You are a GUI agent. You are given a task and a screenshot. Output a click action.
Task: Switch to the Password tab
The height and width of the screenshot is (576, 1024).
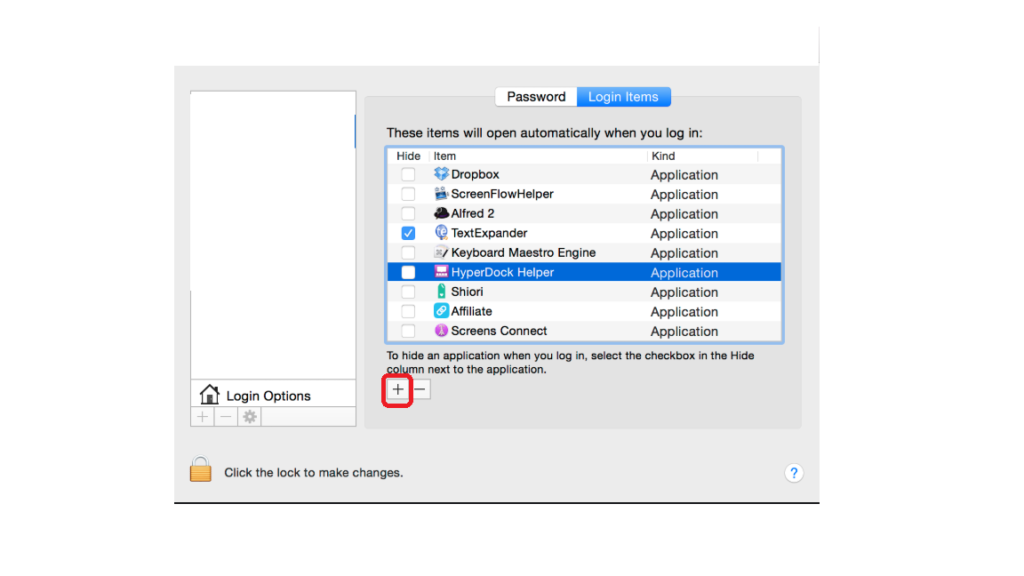coord(536,97)
